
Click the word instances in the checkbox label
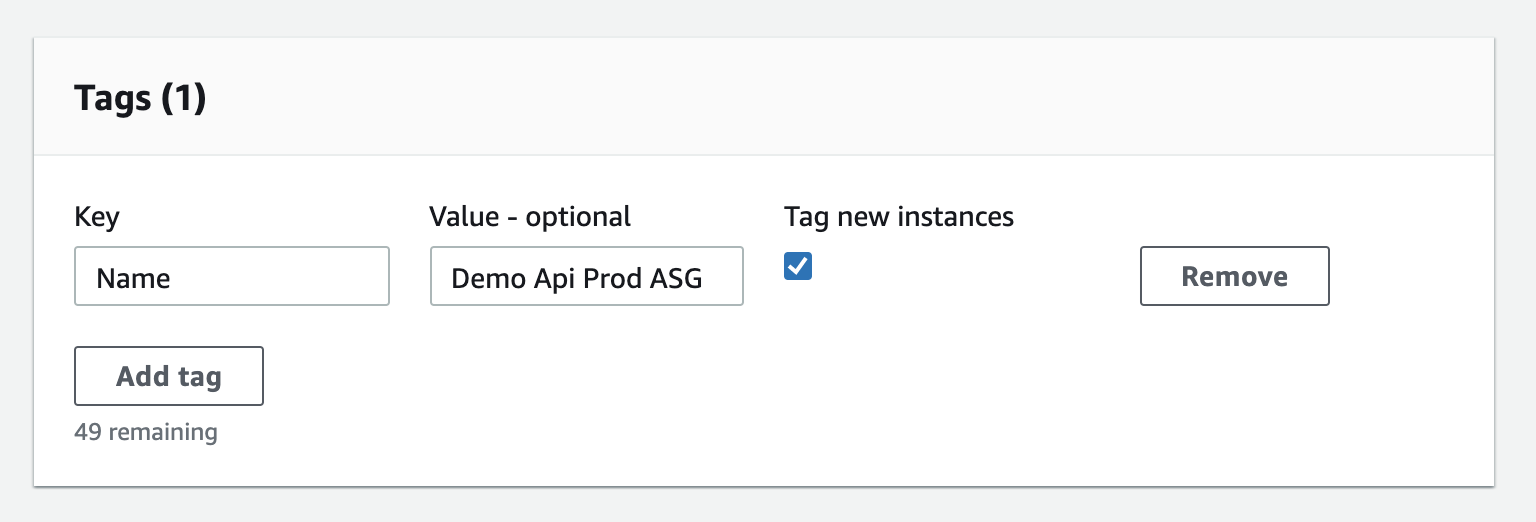coord(961,217)
